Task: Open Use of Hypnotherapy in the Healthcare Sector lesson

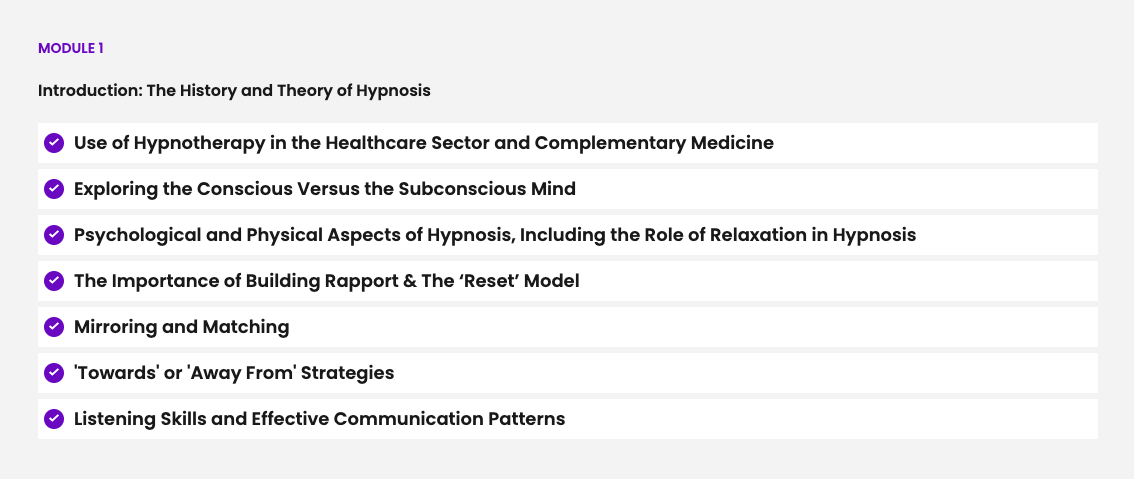Action: [x=424, y=143]
